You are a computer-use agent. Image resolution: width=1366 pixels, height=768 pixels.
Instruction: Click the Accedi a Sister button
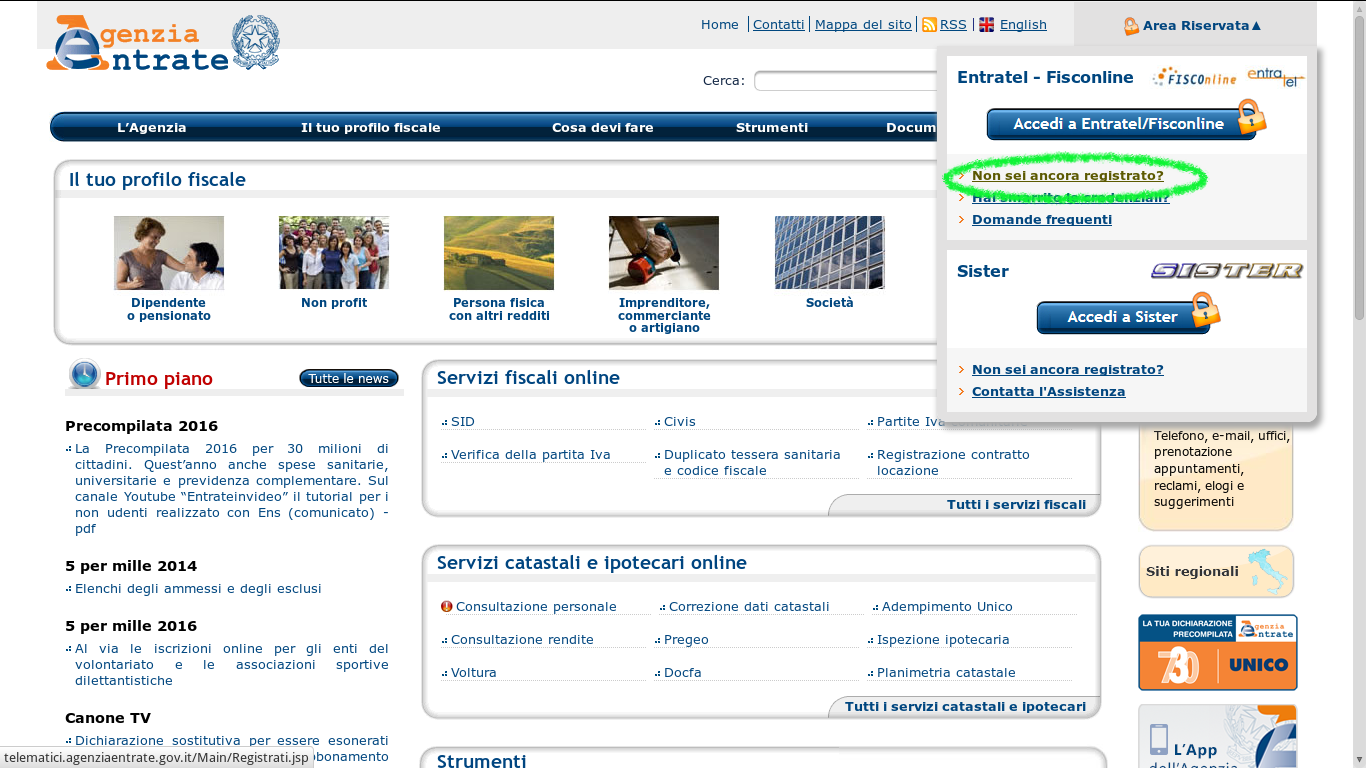pos(1123,317)
